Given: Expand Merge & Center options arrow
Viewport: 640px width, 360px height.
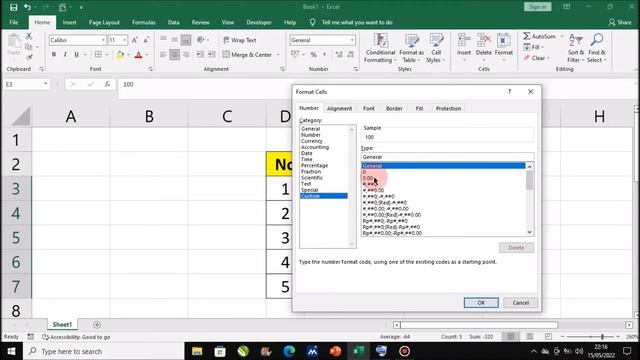Looking at the screenshot, I should (x=278, y=55).
